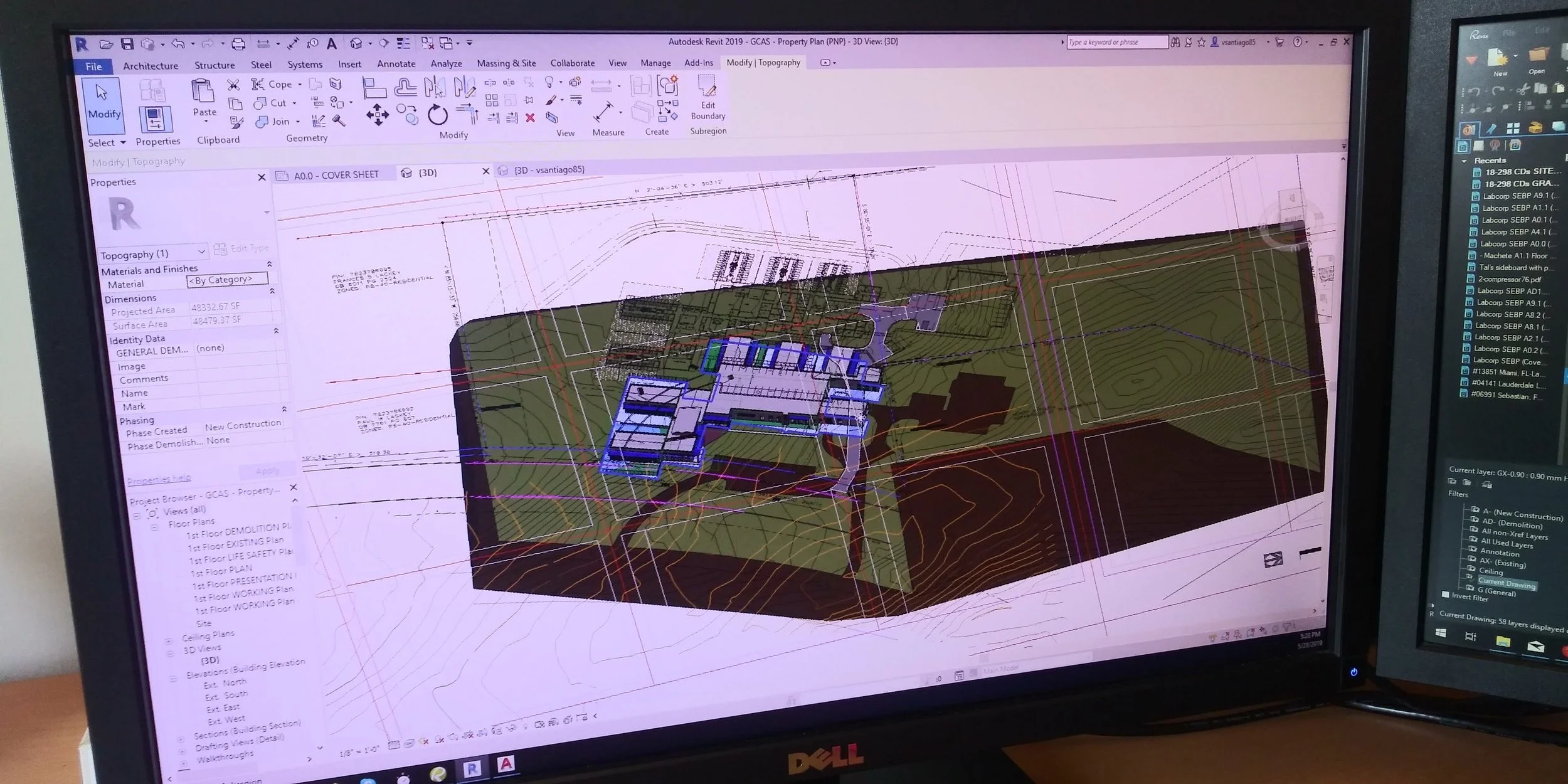Screen dimensions: 1568x784
Task: Collapse the Identity Data section
Action: click(x=276, y=331)
